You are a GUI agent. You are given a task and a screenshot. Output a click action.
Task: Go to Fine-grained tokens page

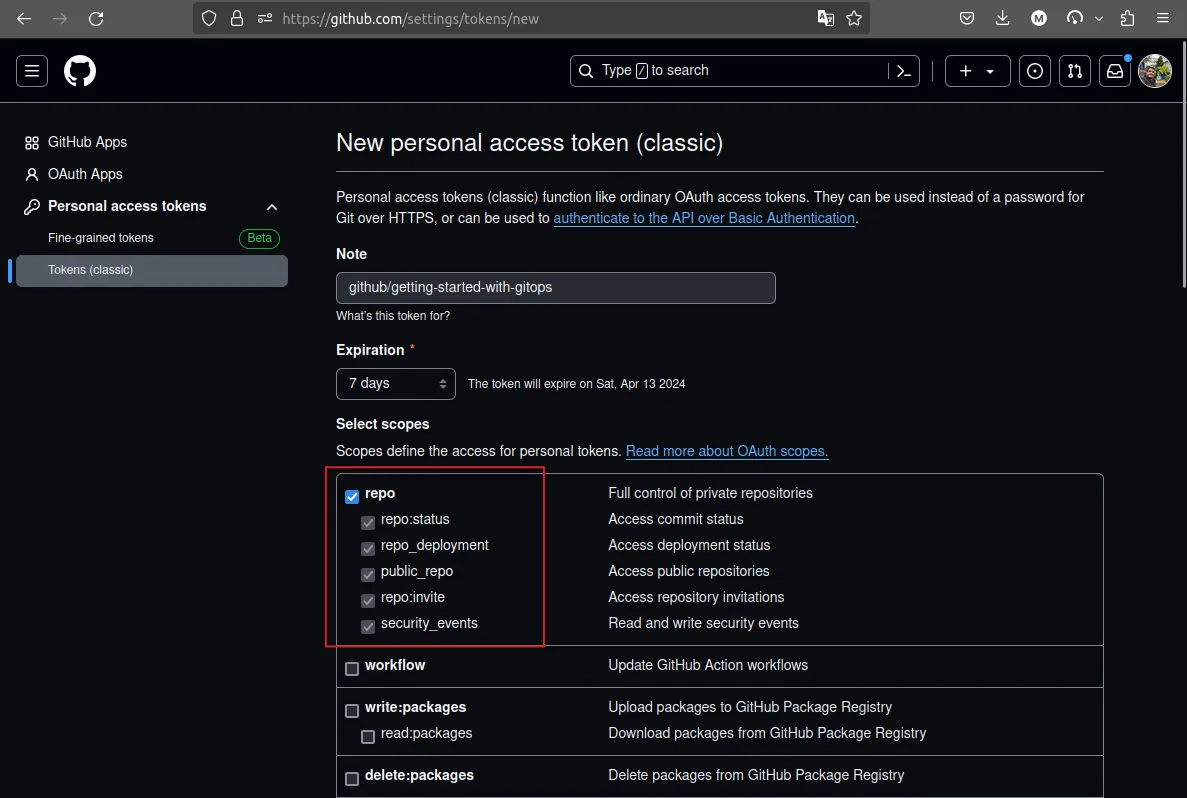point(101,238)
